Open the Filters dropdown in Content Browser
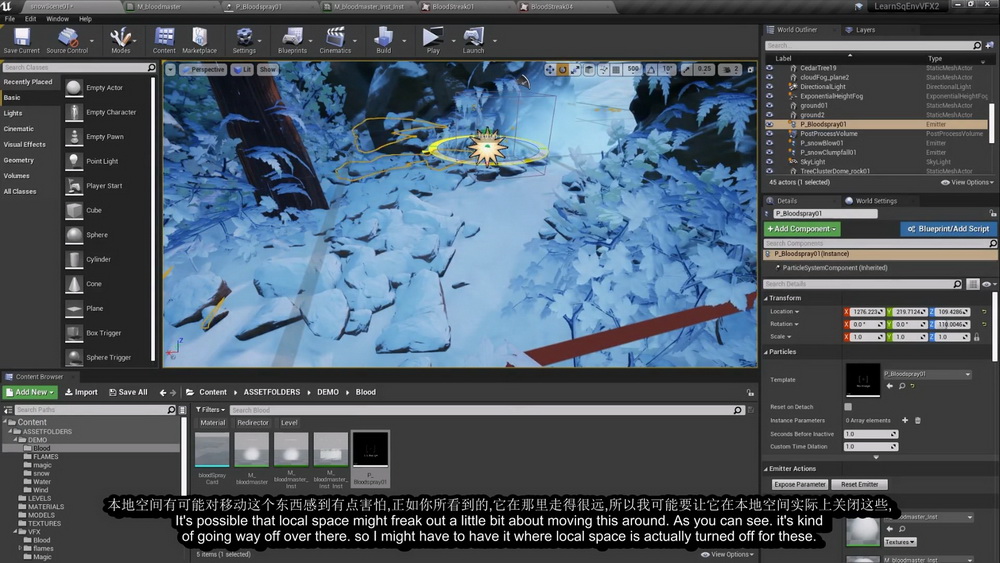Image resolution: width=1000 pixels, height=563 pixels. pyautogui.click(x=210, y=410)
